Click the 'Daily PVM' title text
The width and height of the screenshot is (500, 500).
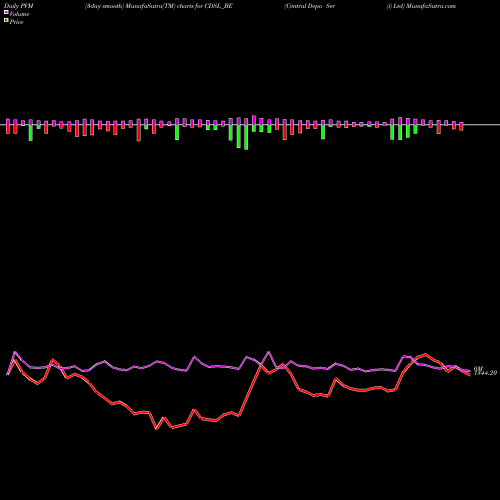tap(19, 6)
